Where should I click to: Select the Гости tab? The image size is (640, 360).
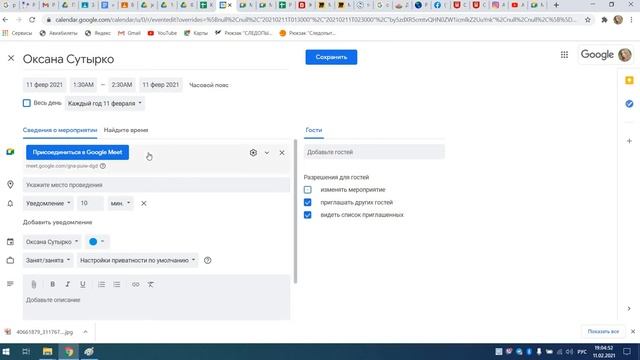point(313,130)
